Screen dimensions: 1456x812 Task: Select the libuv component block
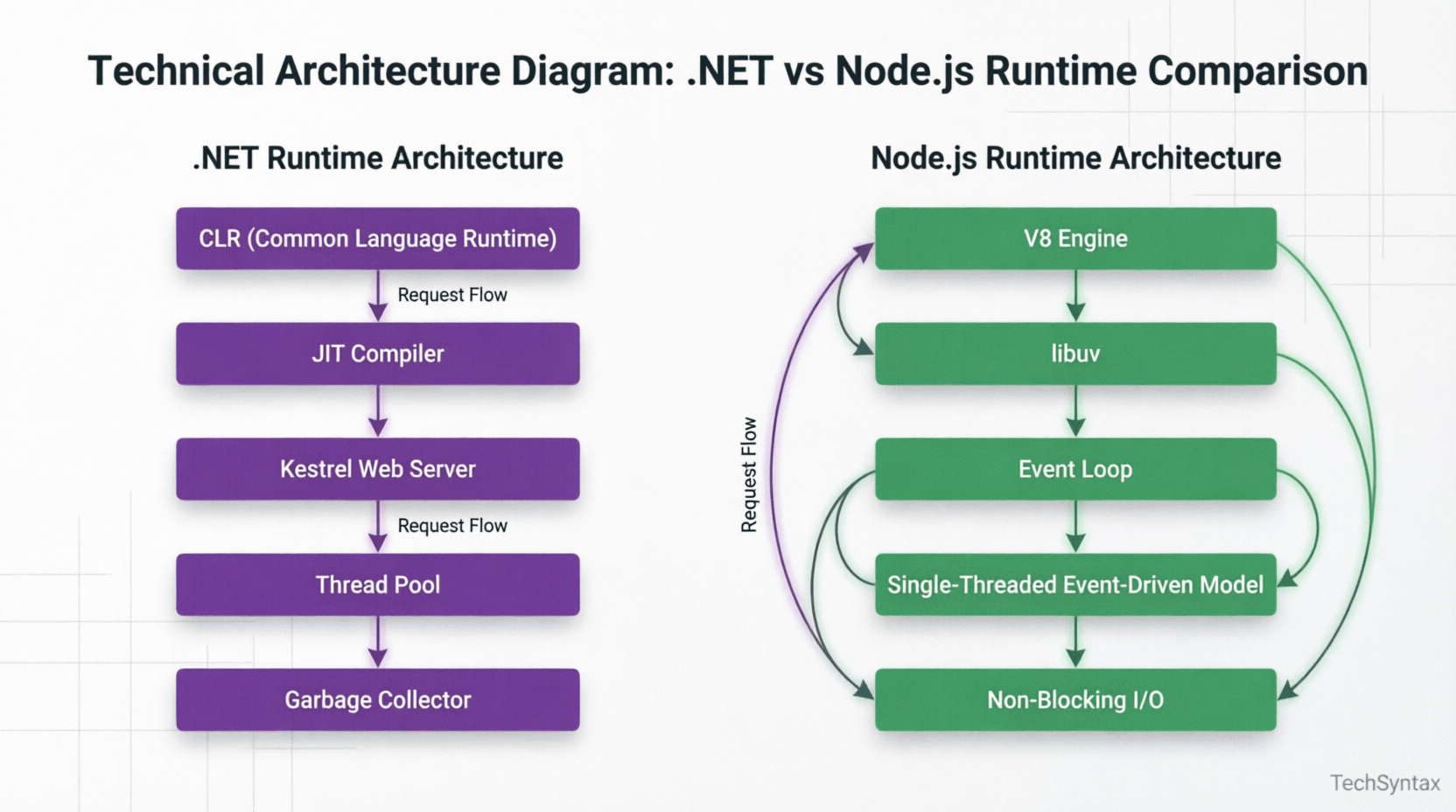point(1074,353)
